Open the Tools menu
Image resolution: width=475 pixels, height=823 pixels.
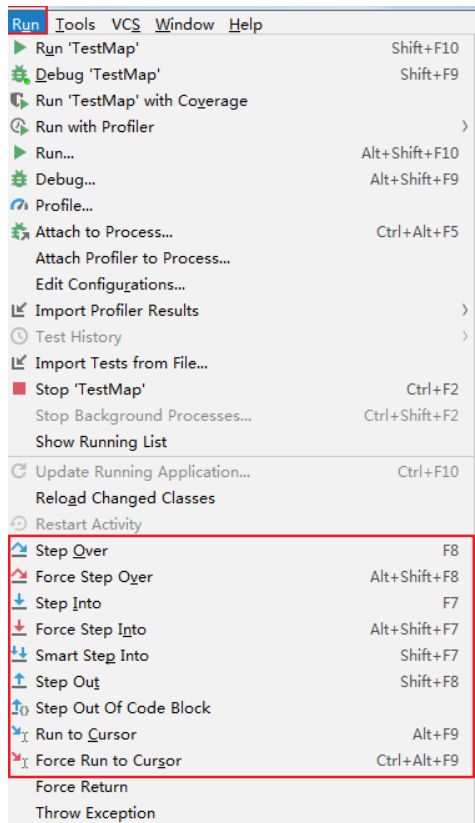pyautogui.click(x=75, y=24)
